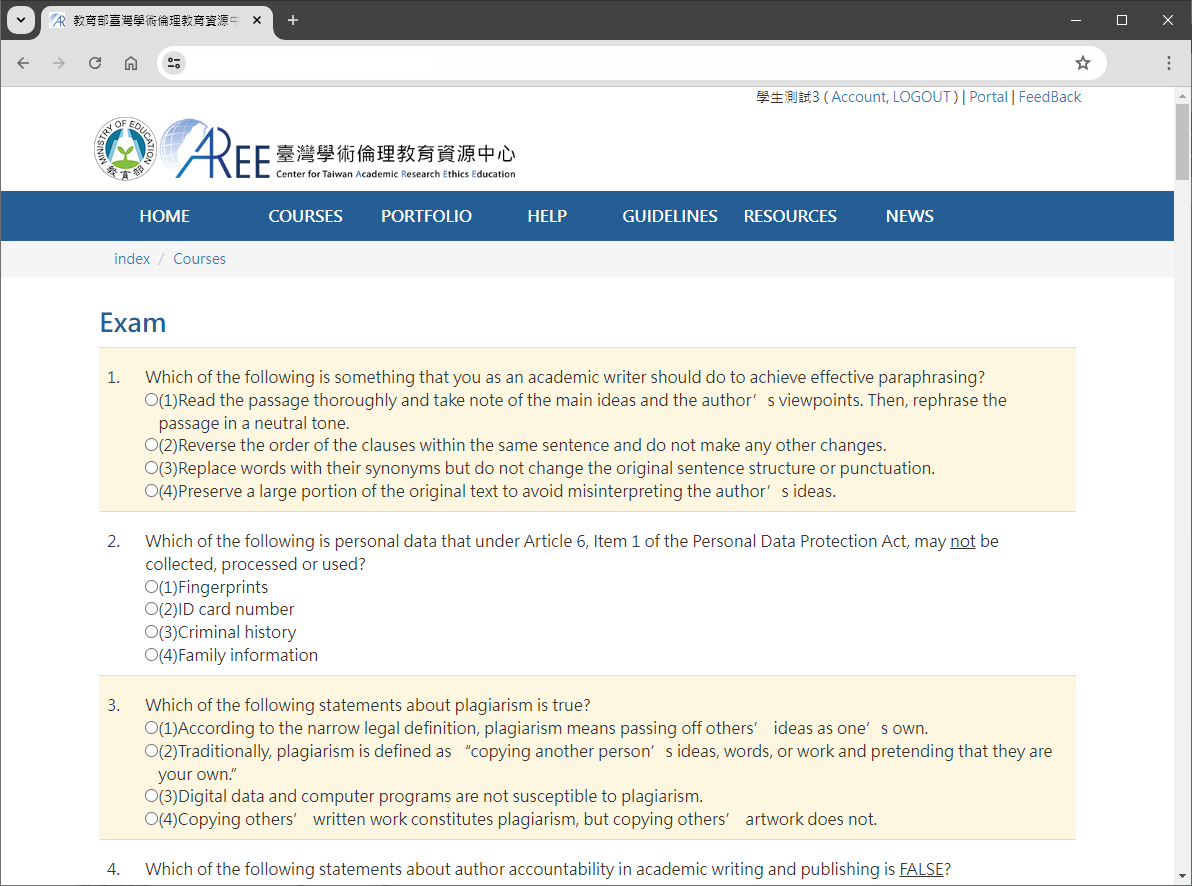The height and width of the screenshot is (886, 1192).
Task: Select option Copying others' written work
Action: point(151,818)
